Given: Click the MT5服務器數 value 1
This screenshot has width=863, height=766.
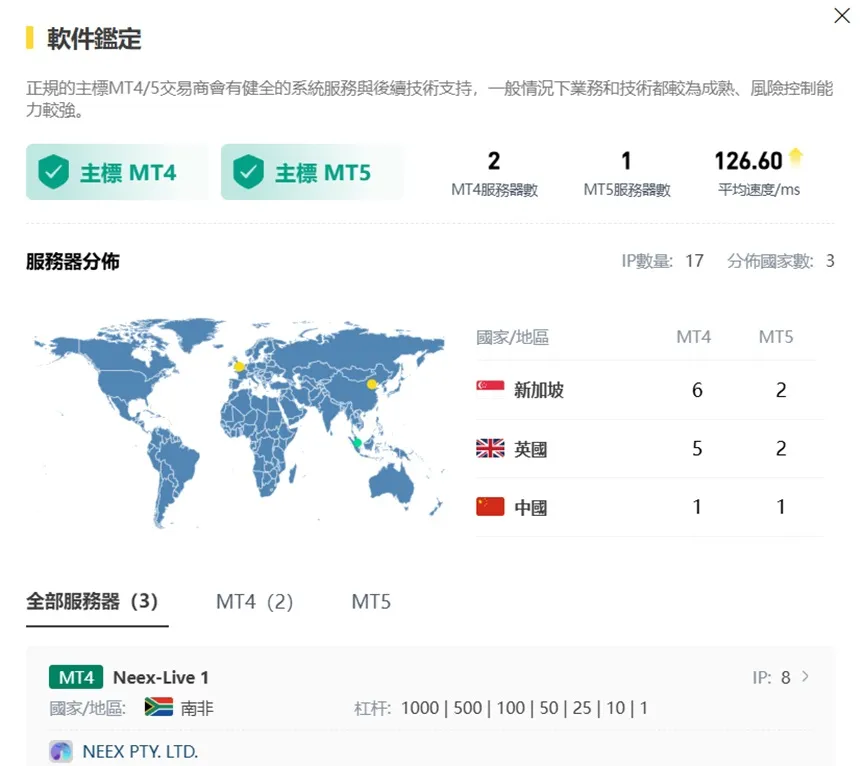Looking at the screenshot, I should pyautogui.click(x=626, y=161).
